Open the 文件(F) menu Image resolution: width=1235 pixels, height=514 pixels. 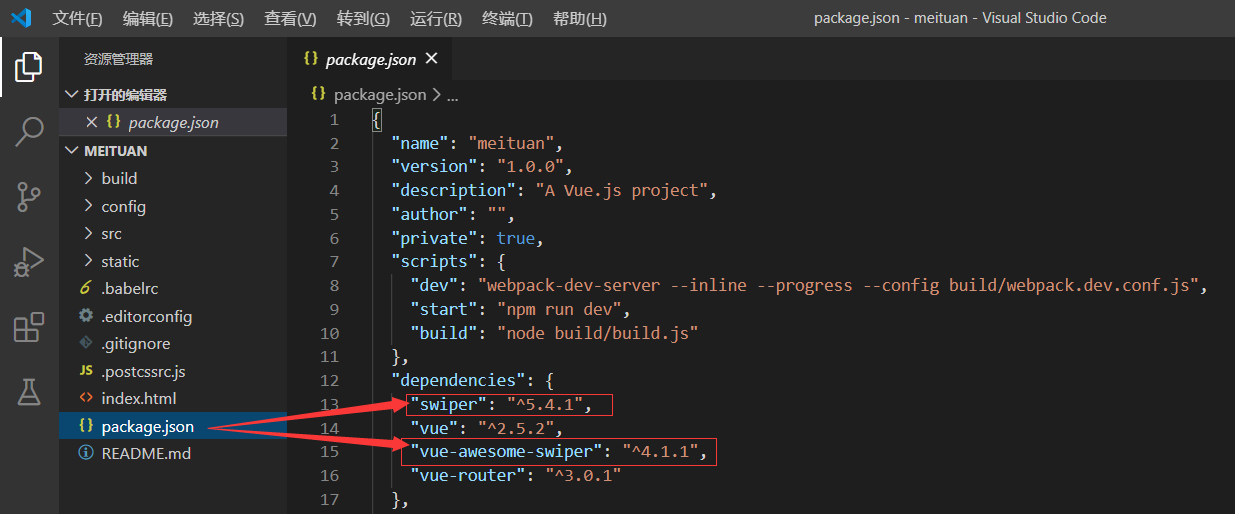(x=77, y=19)
